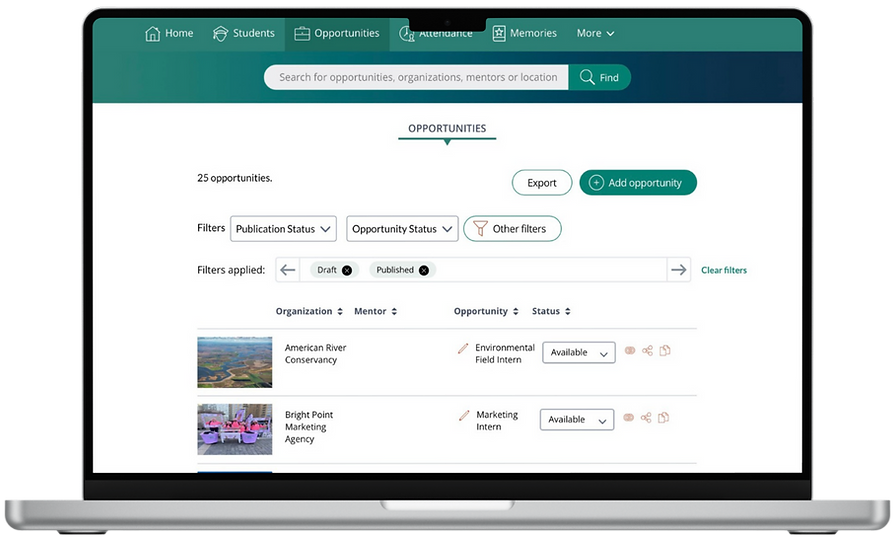
Task: Click Add opportunity button
Action: pos(638,183)
